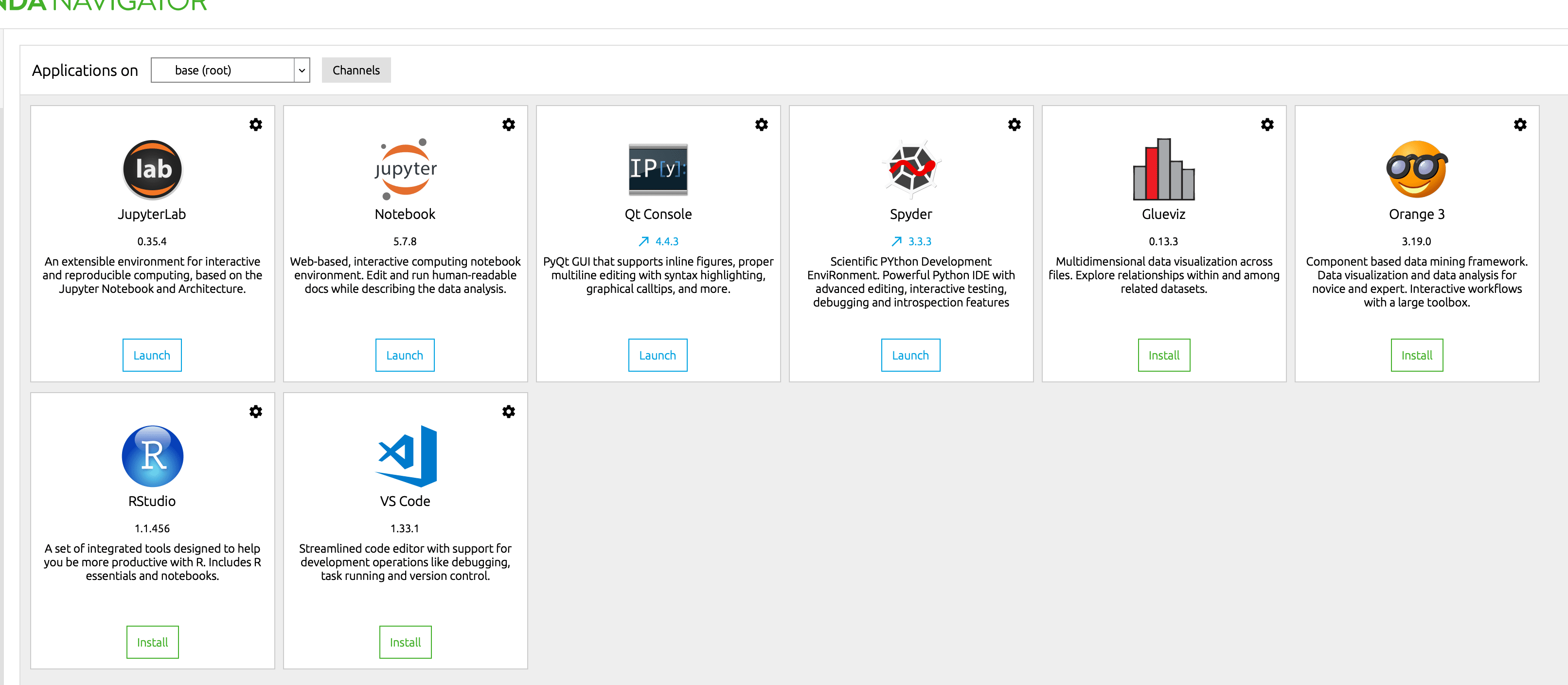This screenshot has width=1568, height=685.
Task: Open the Channels dialog
Action: tap(356, 70)
